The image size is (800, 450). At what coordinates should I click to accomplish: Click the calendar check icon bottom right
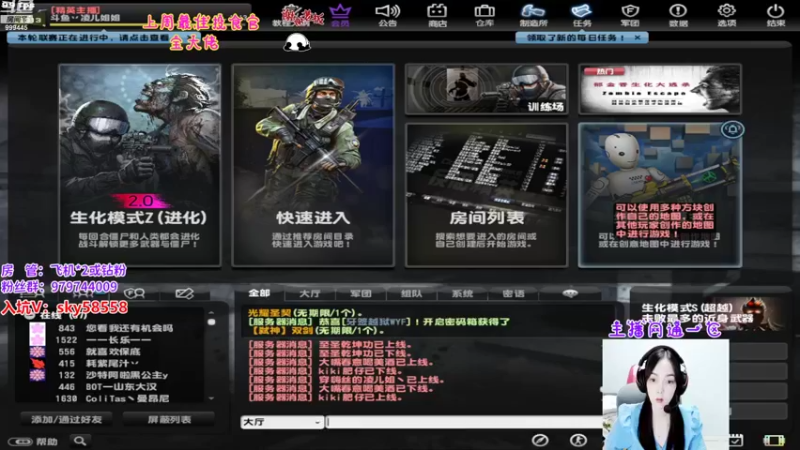tap(735, 440)
